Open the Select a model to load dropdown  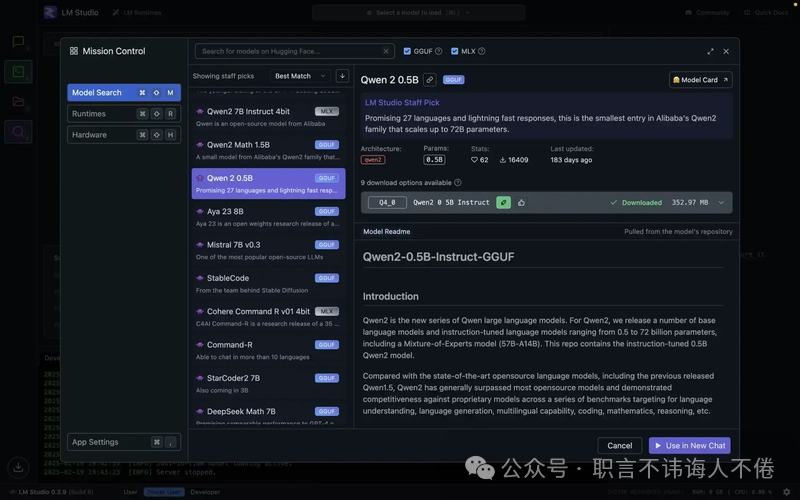[418, 12]
